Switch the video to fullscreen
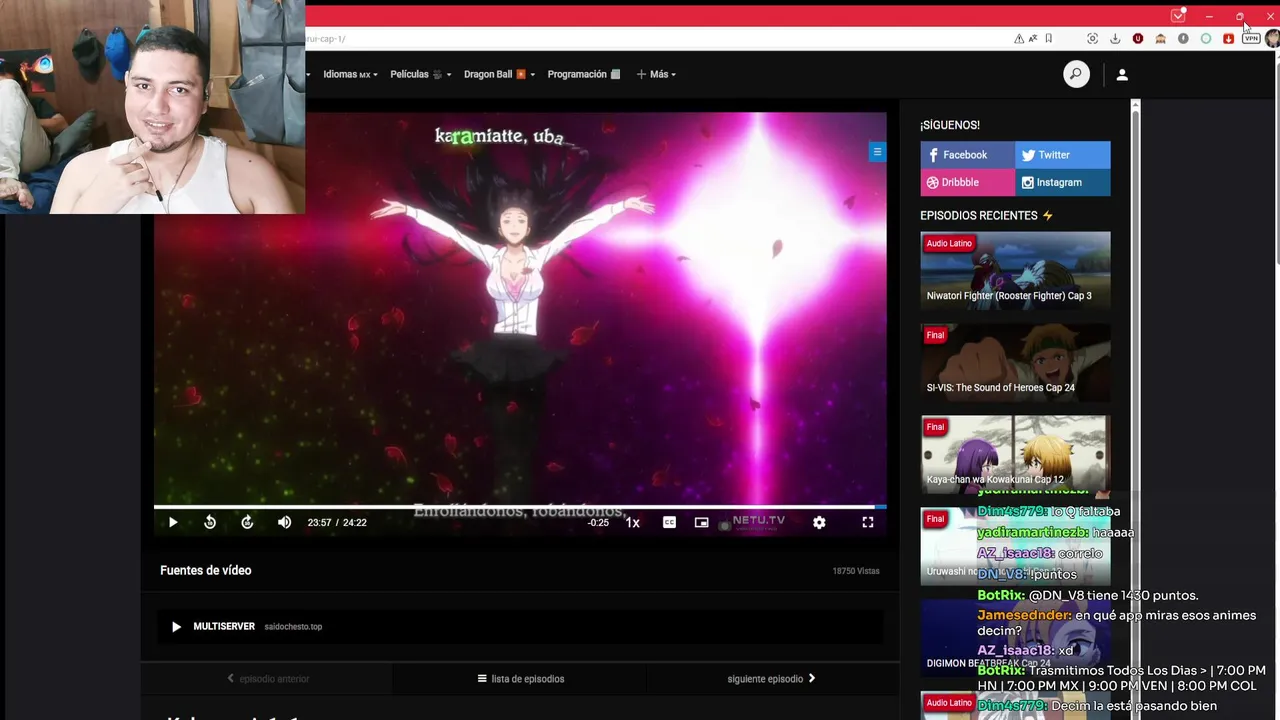The width and height of the screenshot is (1280, 720). pyautogui.click(x=868, y=522)
